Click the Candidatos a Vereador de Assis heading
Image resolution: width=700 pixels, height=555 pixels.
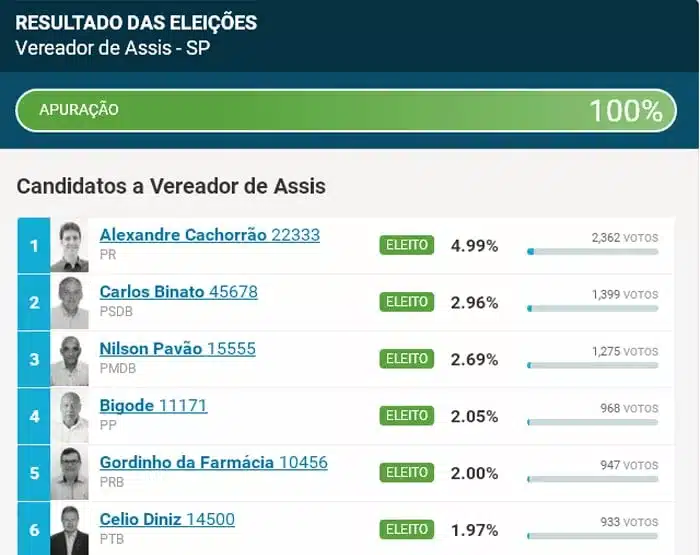click(x=171, y=186)
